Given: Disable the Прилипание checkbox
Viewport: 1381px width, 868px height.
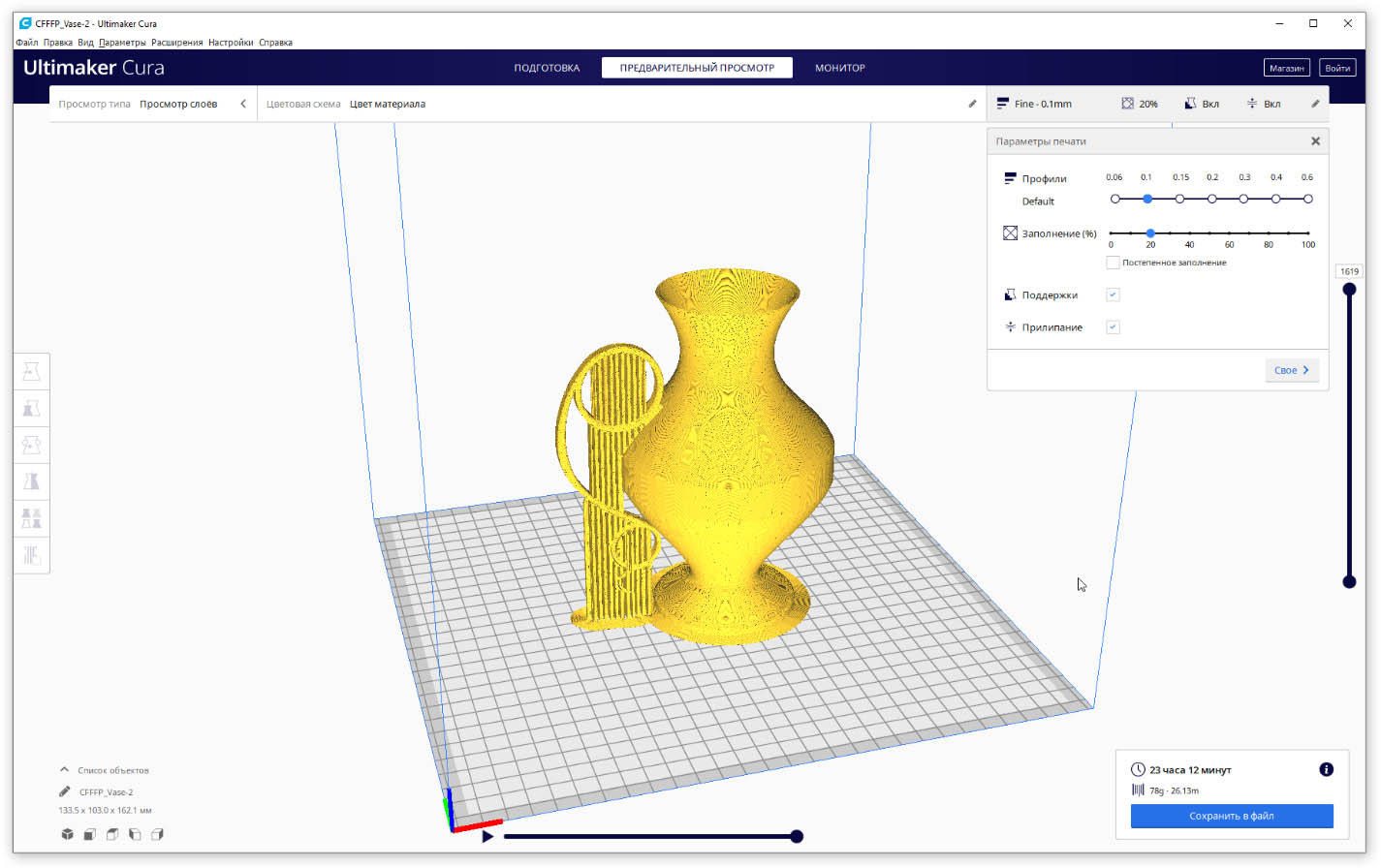Looking at the screenshot, I should [1113, 326].
